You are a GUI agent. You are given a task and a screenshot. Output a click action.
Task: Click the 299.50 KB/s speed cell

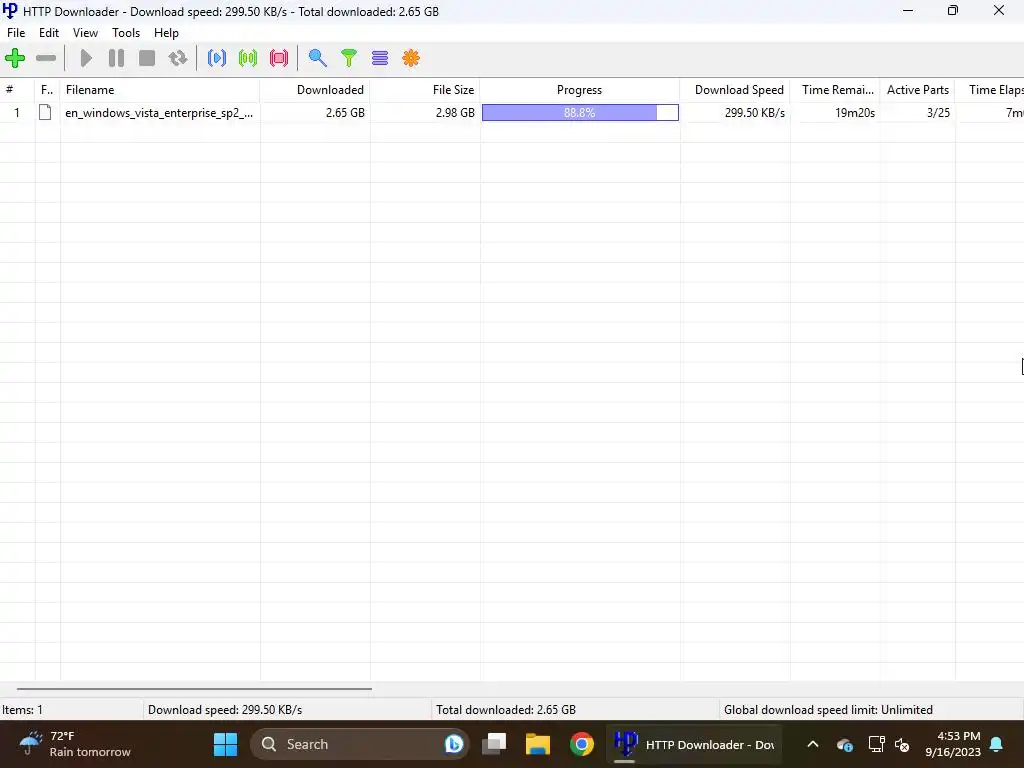735,112
